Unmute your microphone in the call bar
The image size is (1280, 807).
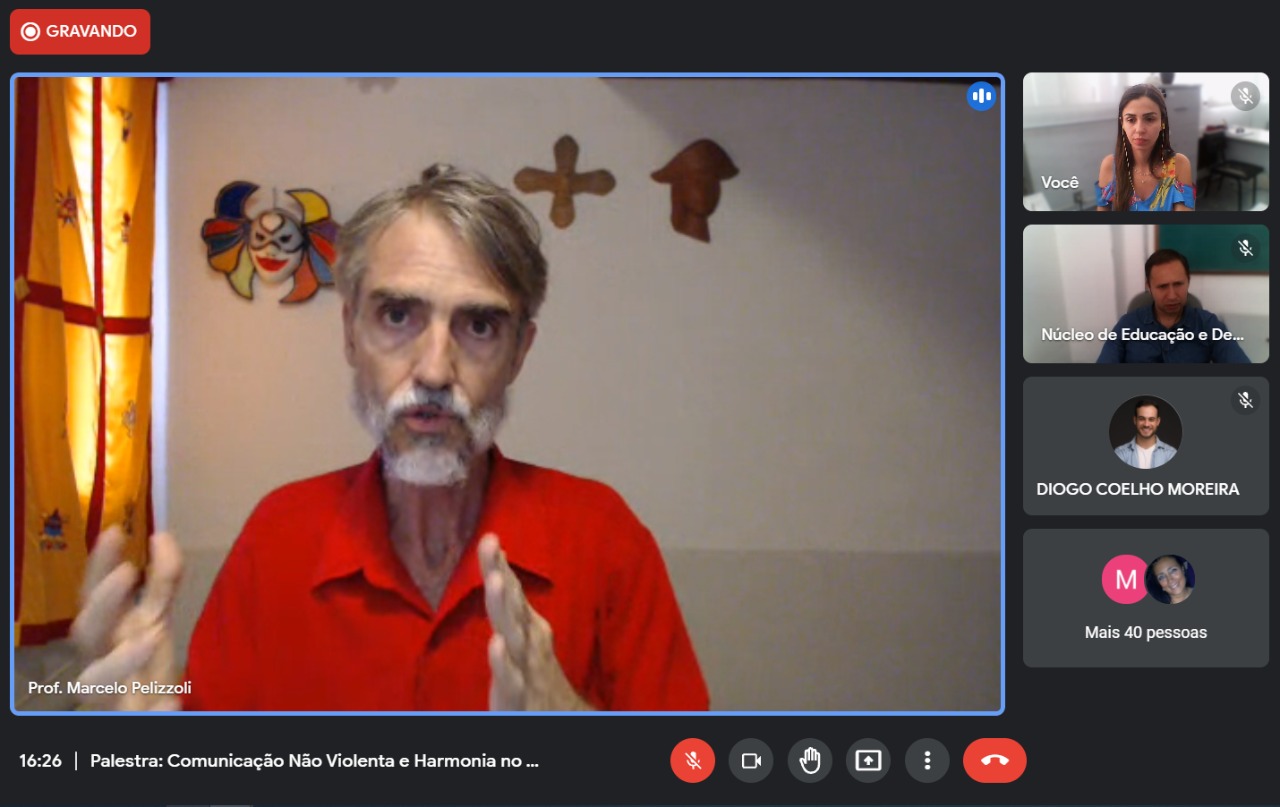(x=692, y=761)
